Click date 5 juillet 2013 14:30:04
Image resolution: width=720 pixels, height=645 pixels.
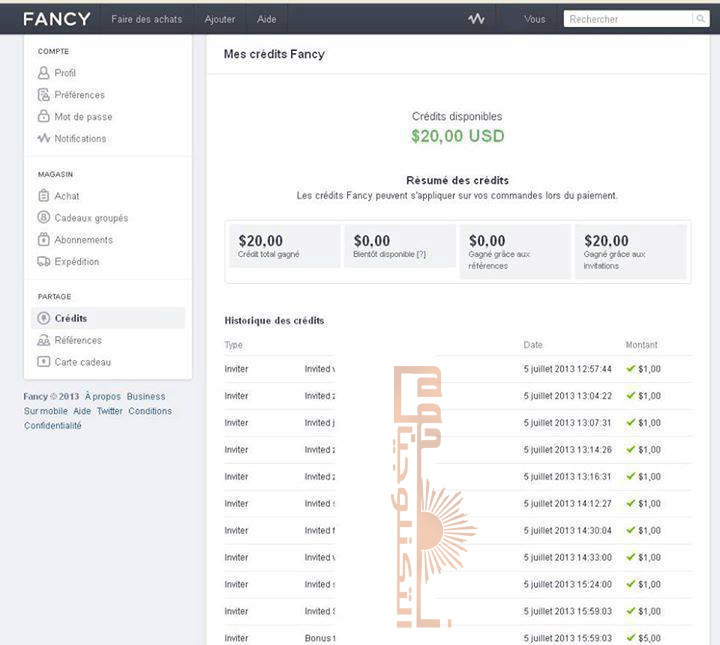(x=568, y=531)
